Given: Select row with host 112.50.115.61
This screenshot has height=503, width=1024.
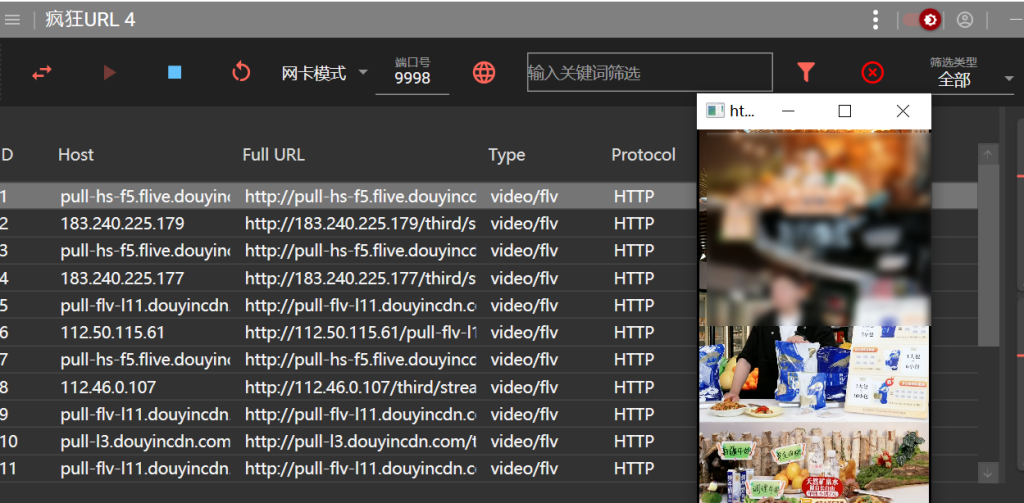Looking at the screenshot, I should pos(112,333).
